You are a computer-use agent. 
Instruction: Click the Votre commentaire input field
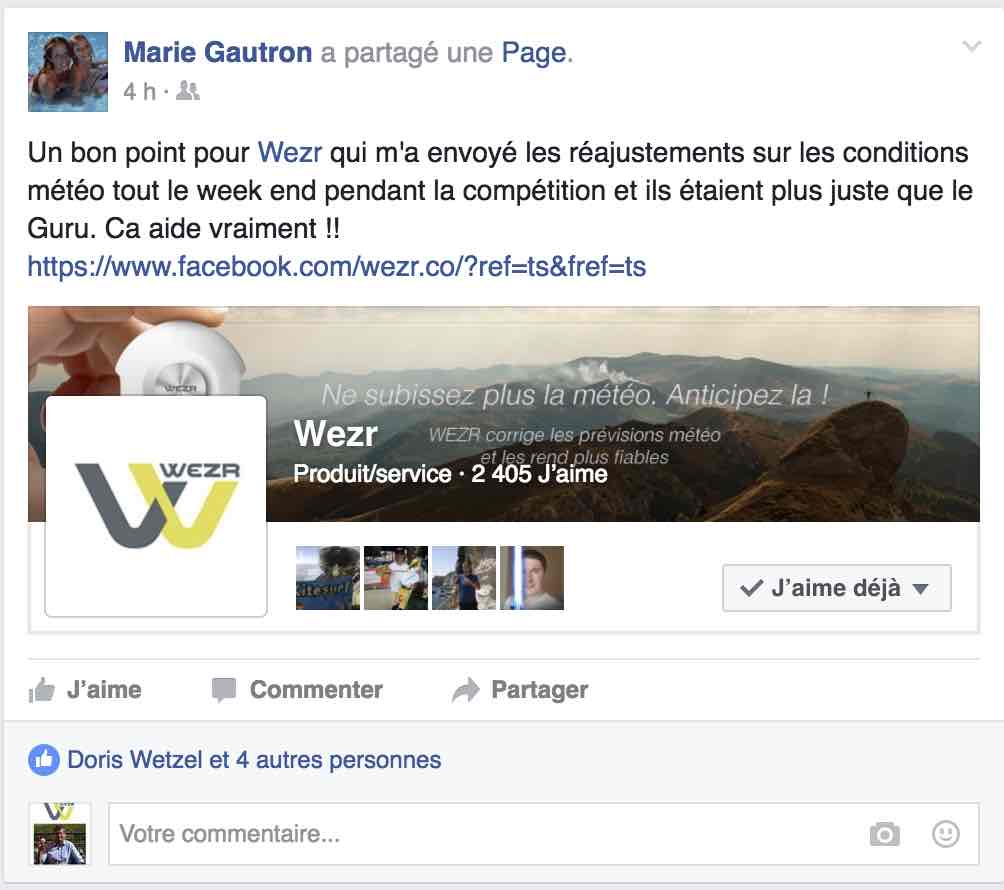[x=544, y=834]
